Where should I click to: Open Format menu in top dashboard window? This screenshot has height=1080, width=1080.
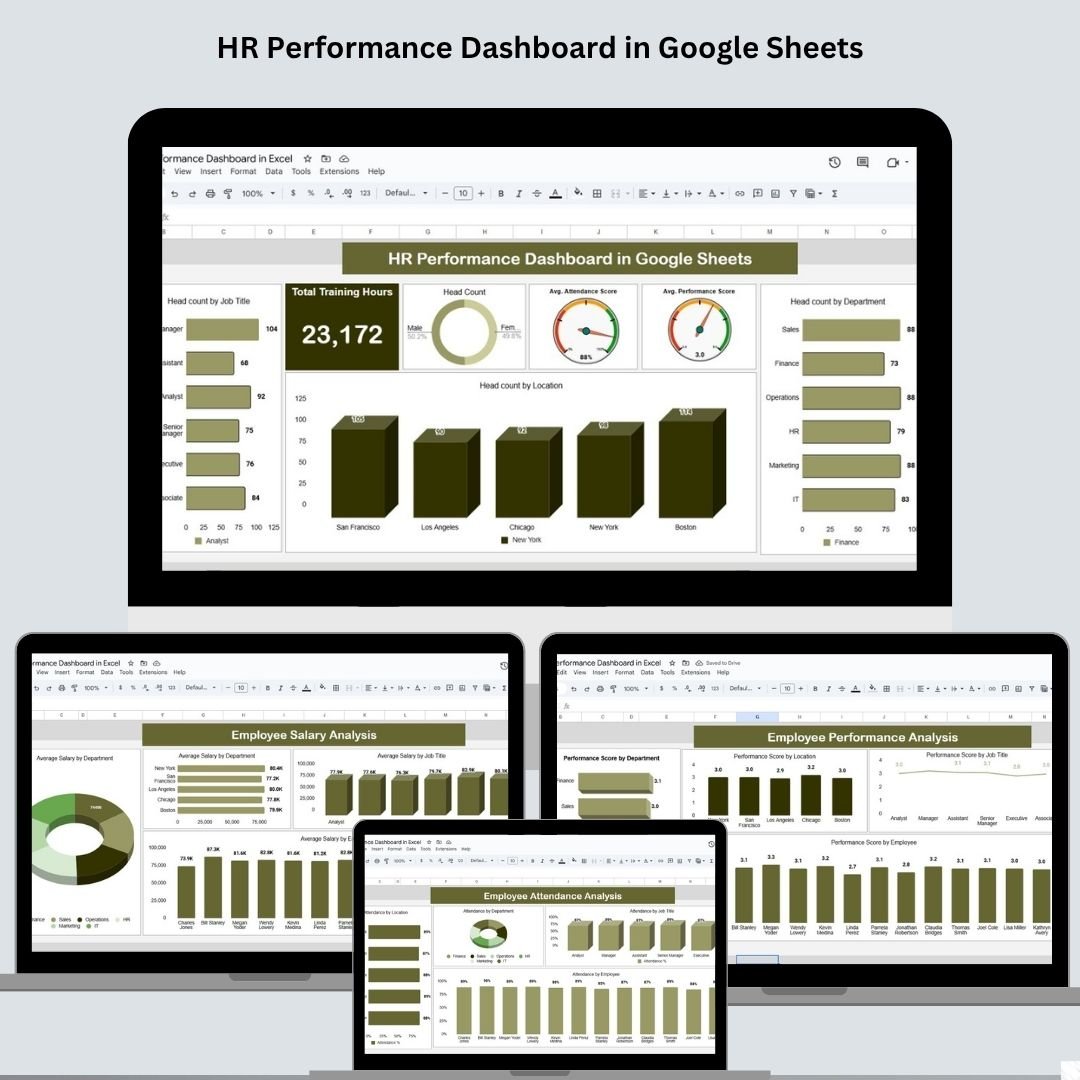click(x=243, y=172)
